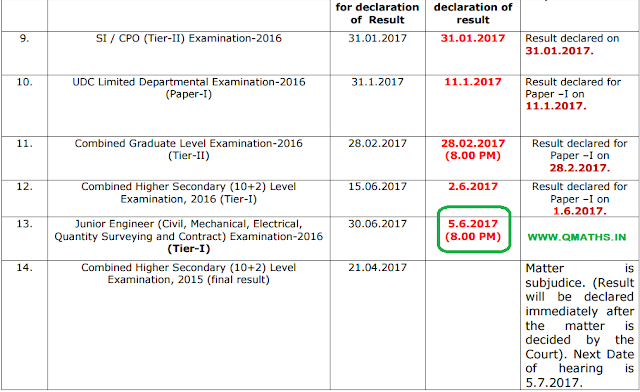Select scheduled date '21.04.2017'
640x392 pixels.
tap(377, 268)
